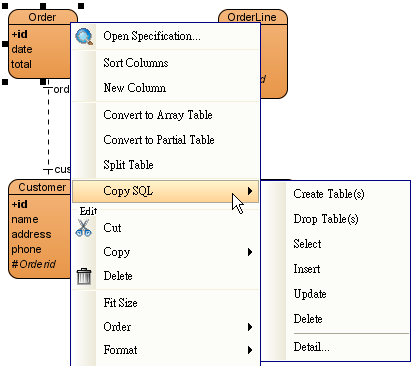Image resolution: width=415 pixels, height=366 pixels.
Task: Select #Orderid foreign key in Customer
Action: point(33,264)
